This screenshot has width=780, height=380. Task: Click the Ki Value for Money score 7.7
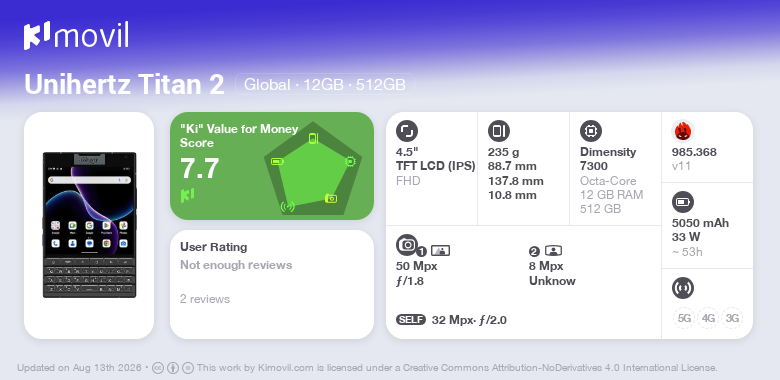point(199,168)
